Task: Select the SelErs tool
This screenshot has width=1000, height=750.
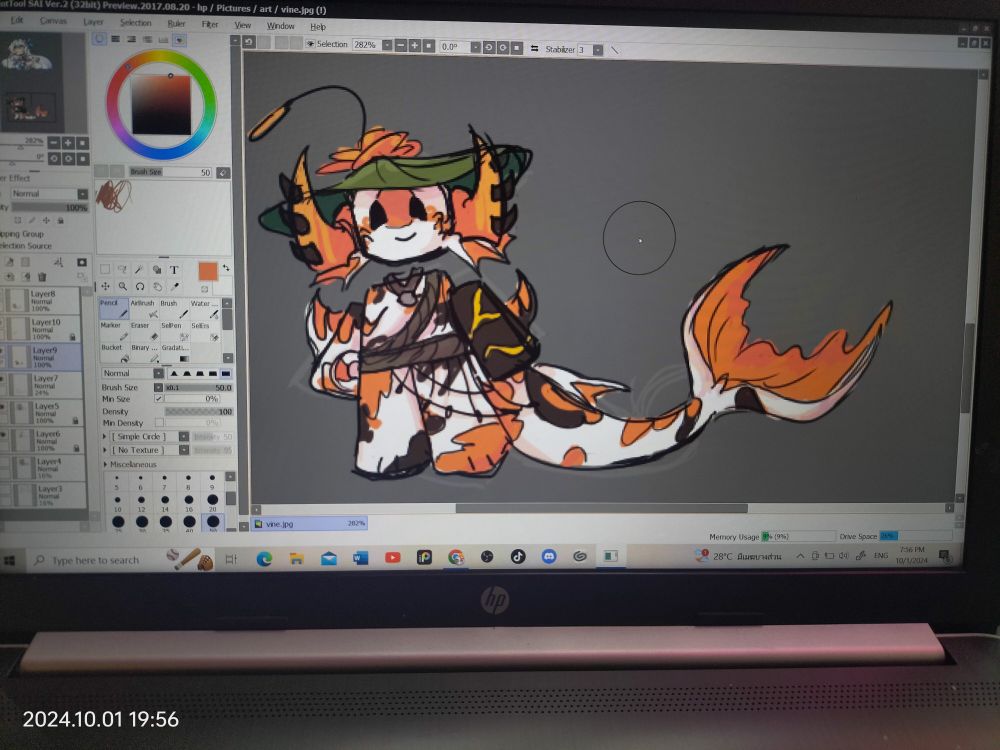Action: 204,331
